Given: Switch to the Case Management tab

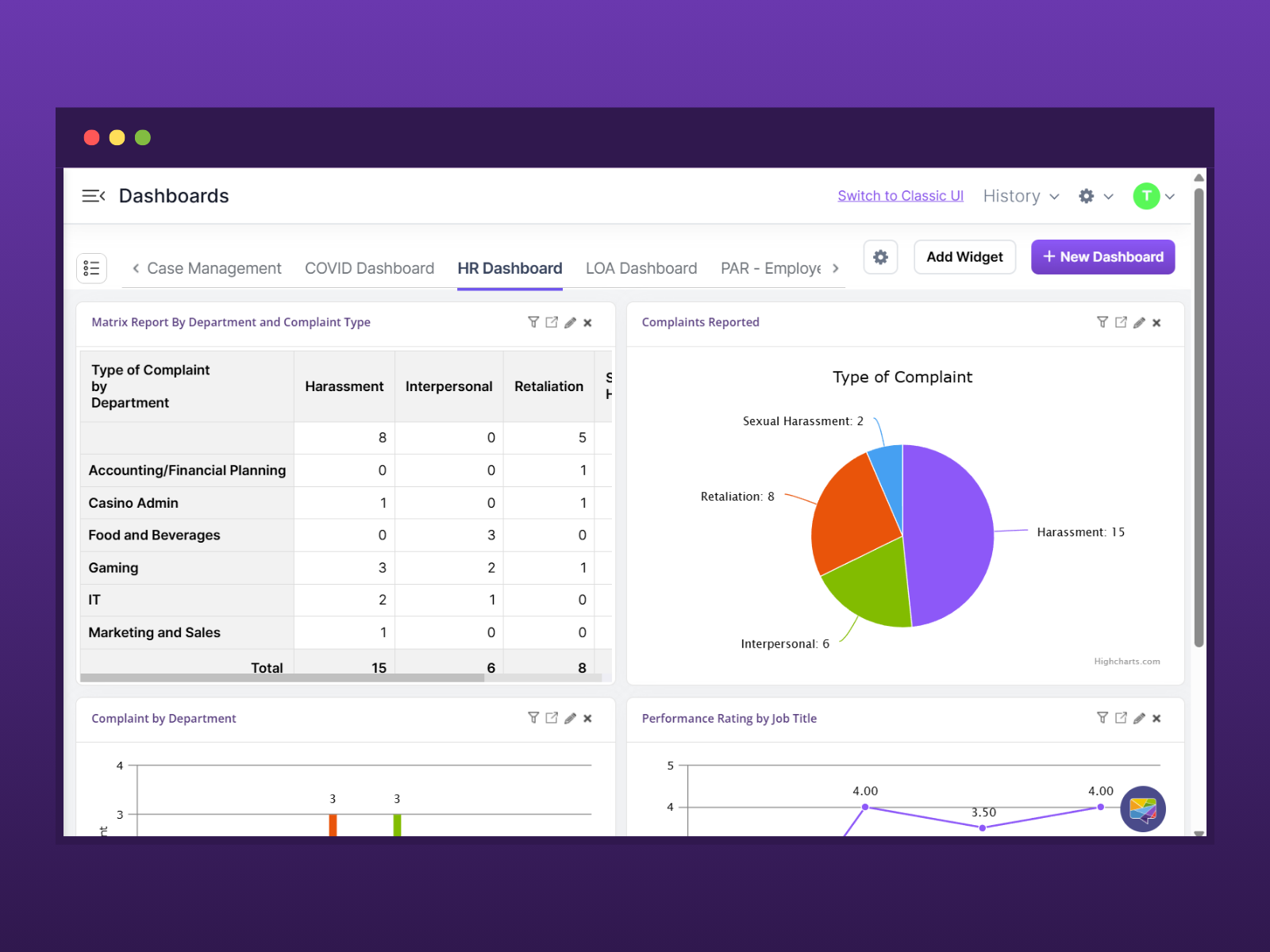Looking at the screenshot, I should click(214, 268).
